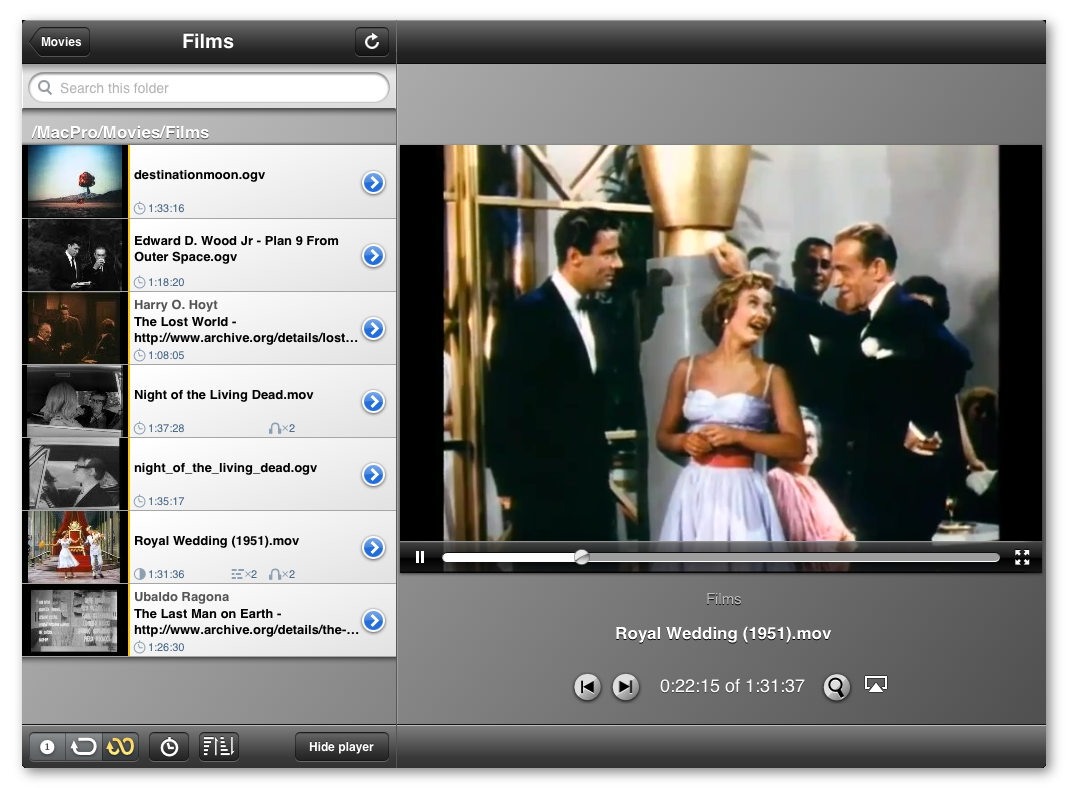Toggle the yellow continuous loop mode

coord(121,747)
